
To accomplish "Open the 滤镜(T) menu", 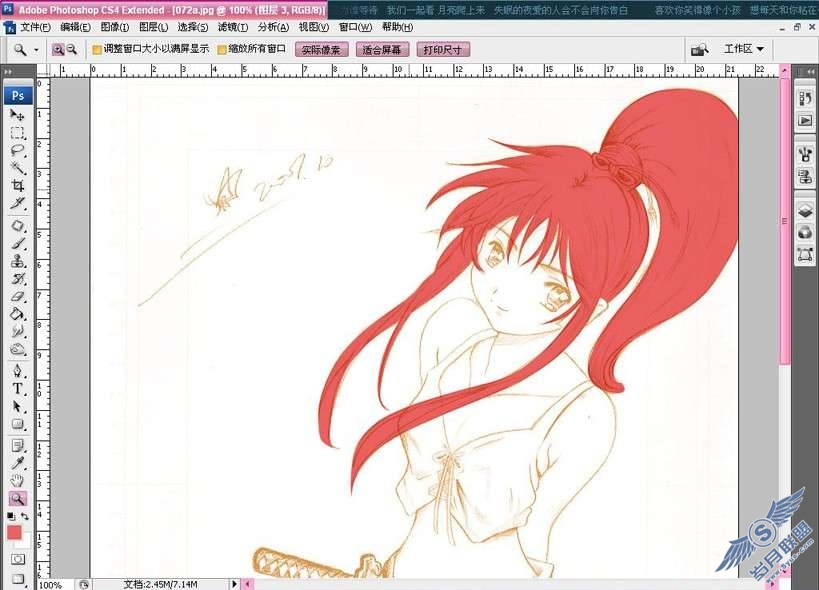I will (x=232, y=27).
